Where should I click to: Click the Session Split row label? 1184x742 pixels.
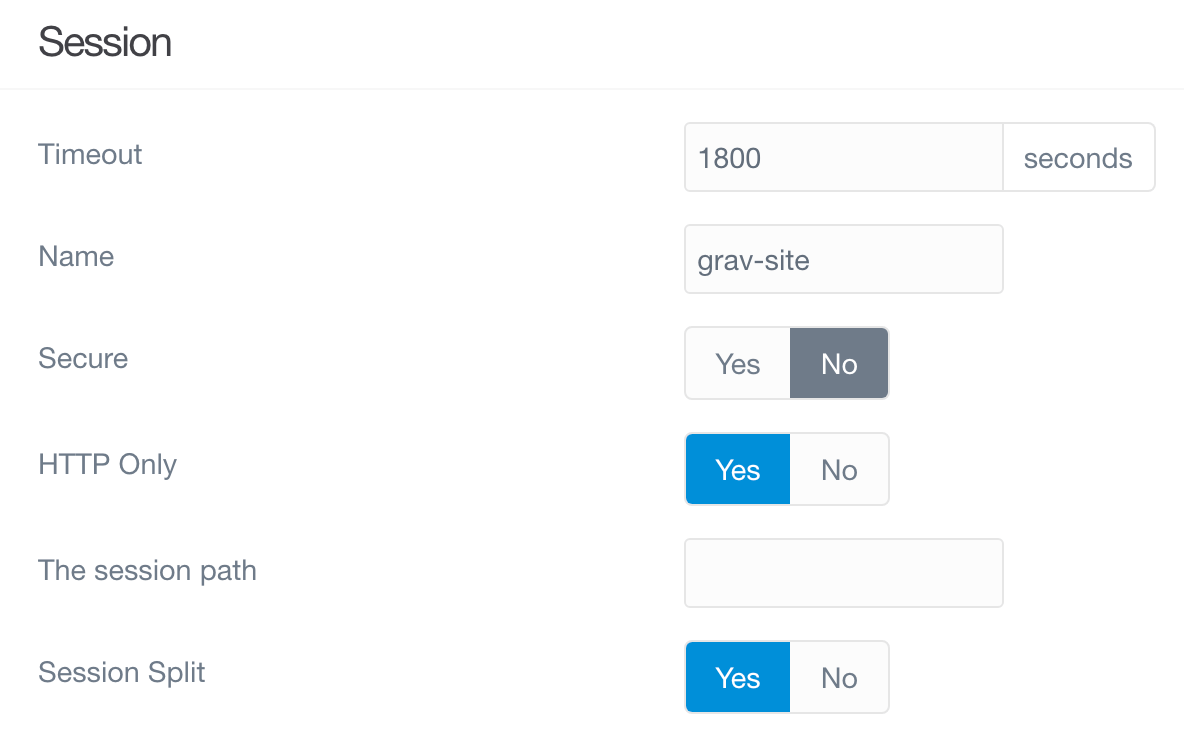(121, 673)
